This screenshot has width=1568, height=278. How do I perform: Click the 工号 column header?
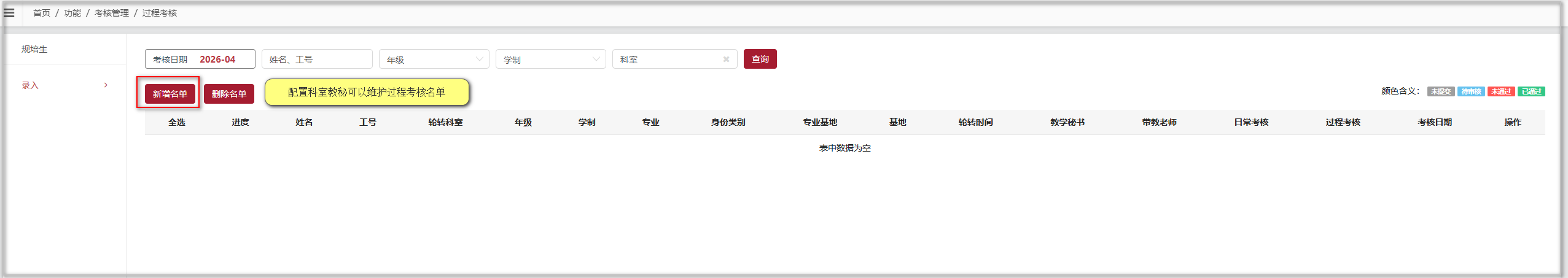tap(368, 122)
